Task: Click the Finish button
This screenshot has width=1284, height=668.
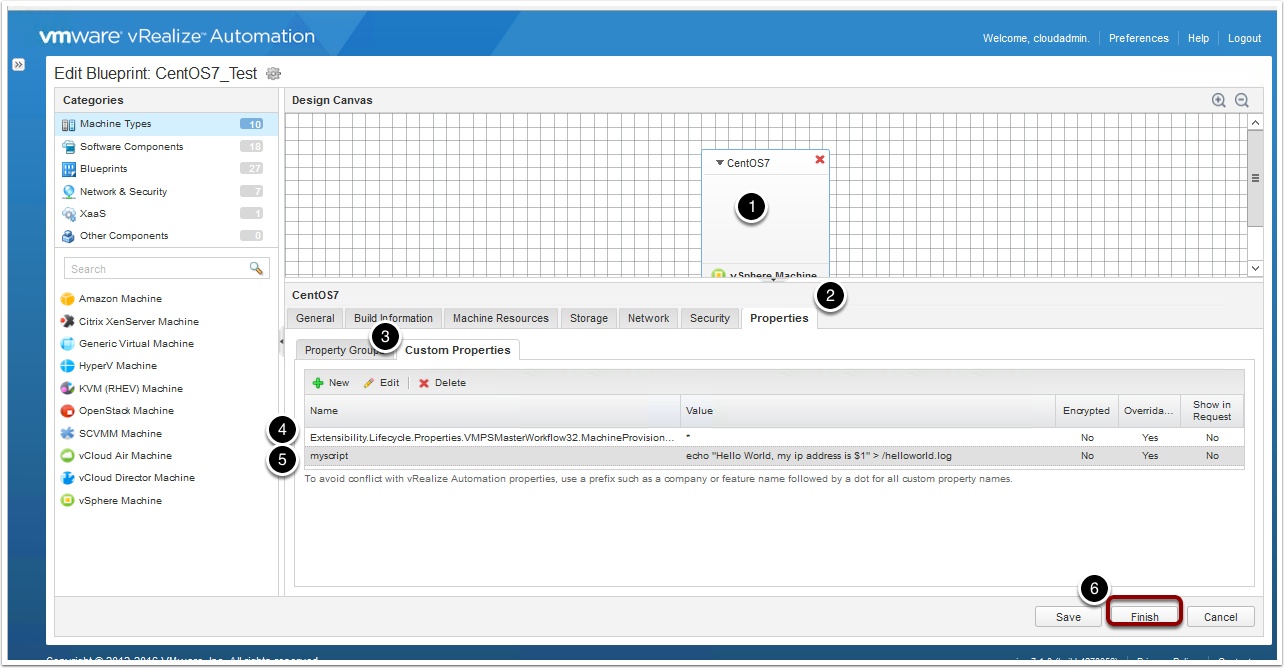Action: click(x=1144, y=617)
